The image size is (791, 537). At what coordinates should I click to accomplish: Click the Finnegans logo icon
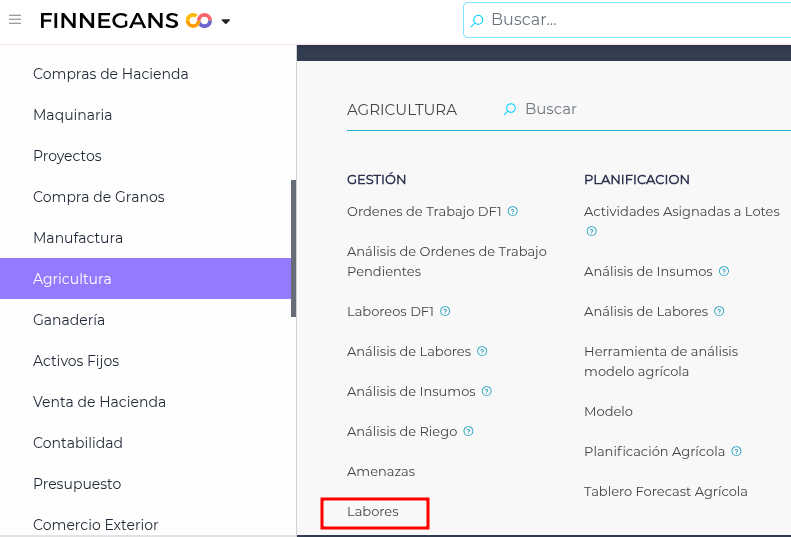(199, 20)
